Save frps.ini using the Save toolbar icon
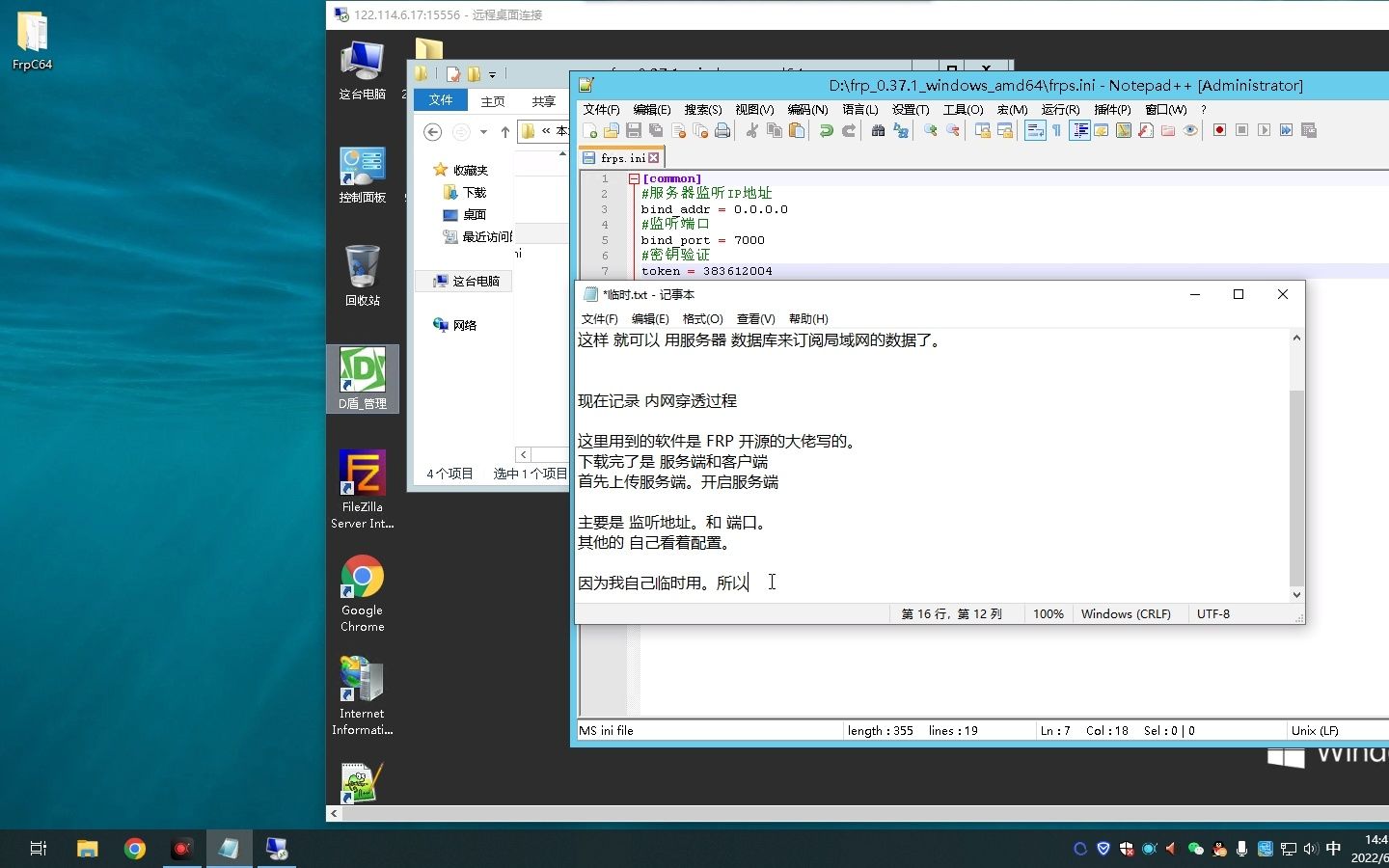1389x868 pixels. 635,129
